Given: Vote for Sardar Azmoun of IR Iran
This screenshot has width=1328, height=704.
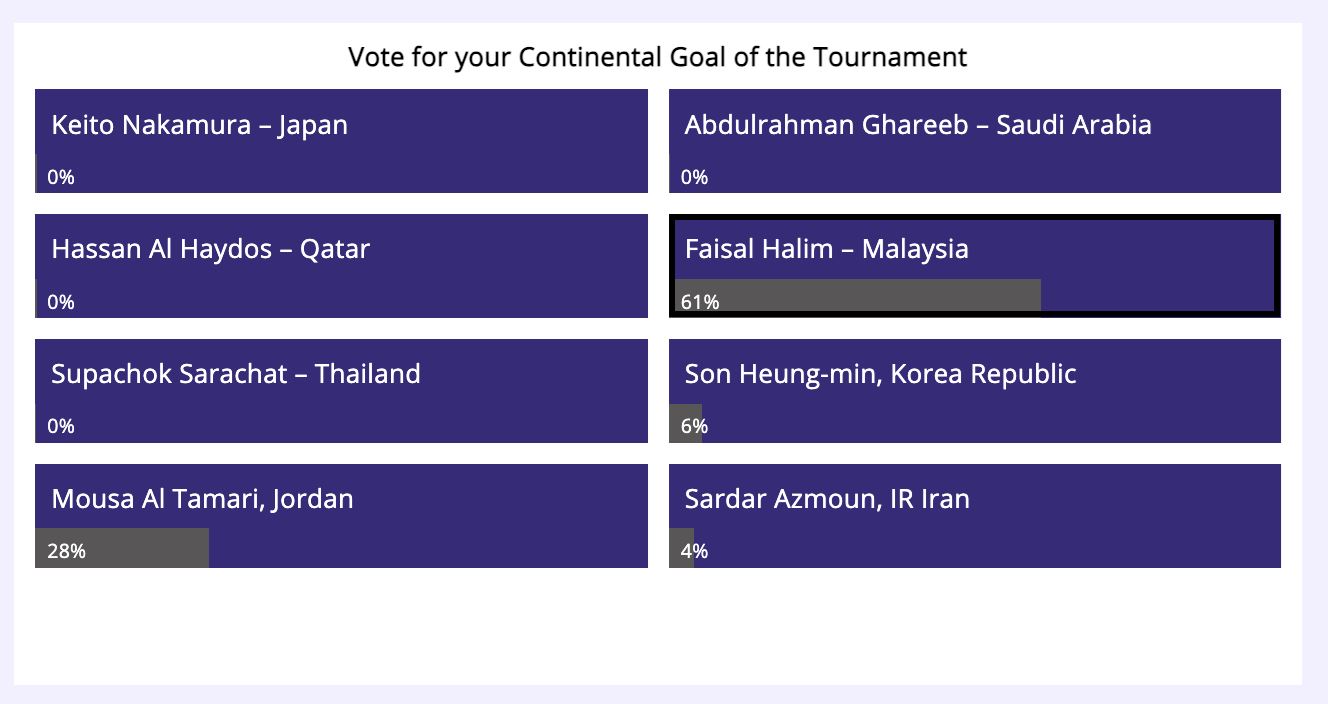Looking at the screenshot, I should [974, 516].
